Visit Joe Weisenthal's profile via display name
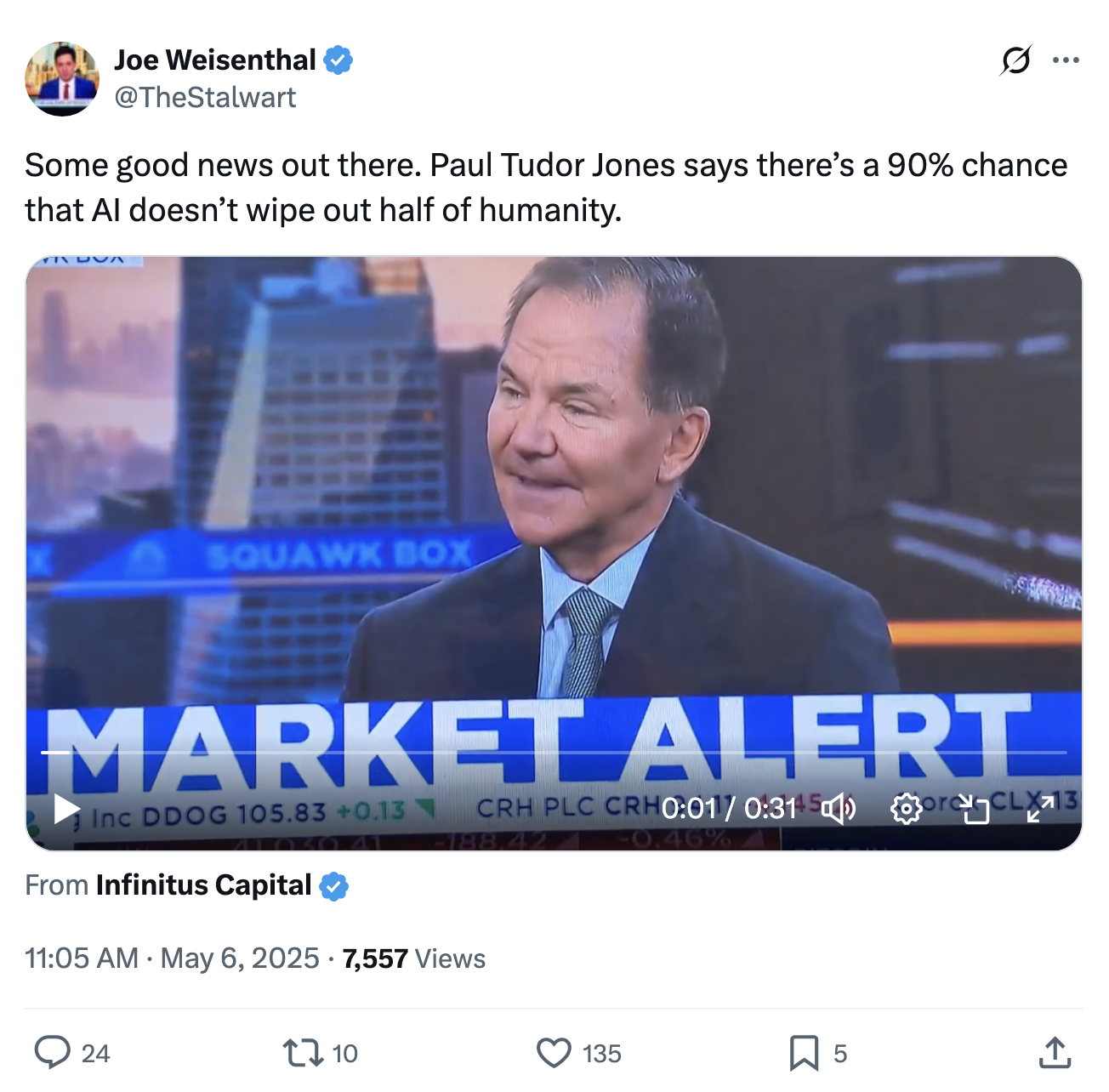 point(215,60)
